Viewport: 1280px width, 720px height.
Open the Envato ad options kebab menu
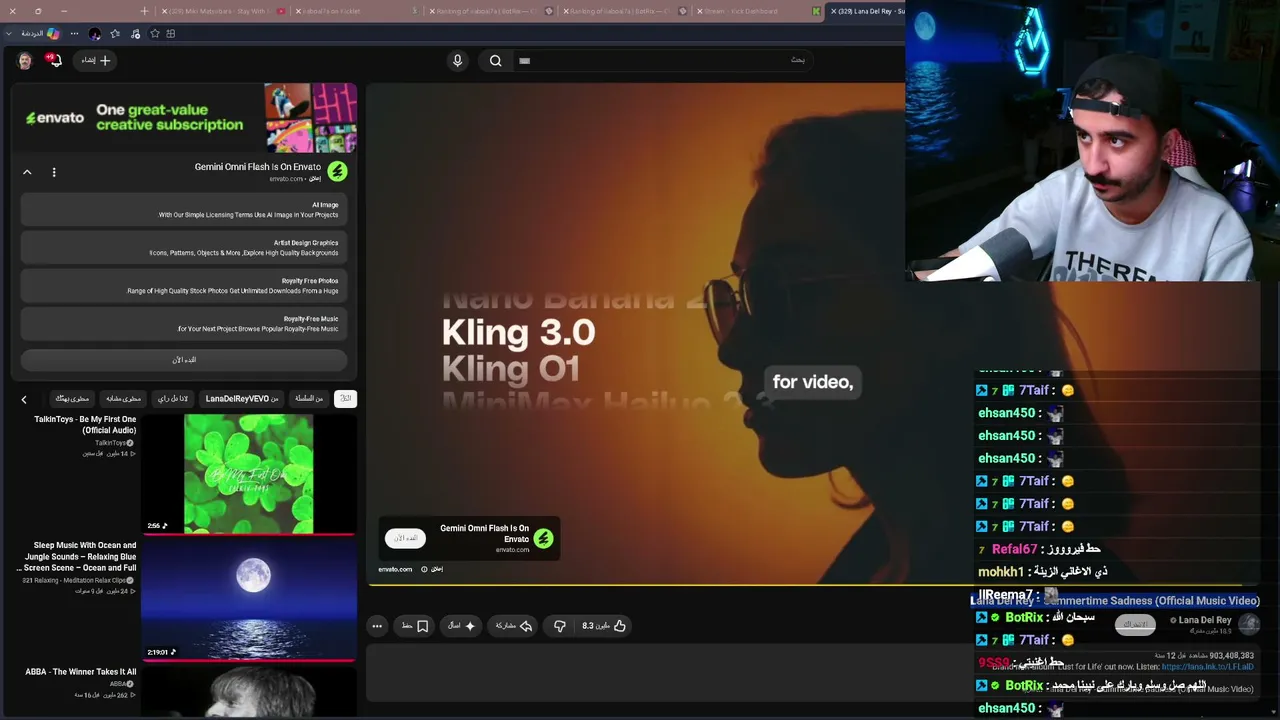[x=54, y=172]
